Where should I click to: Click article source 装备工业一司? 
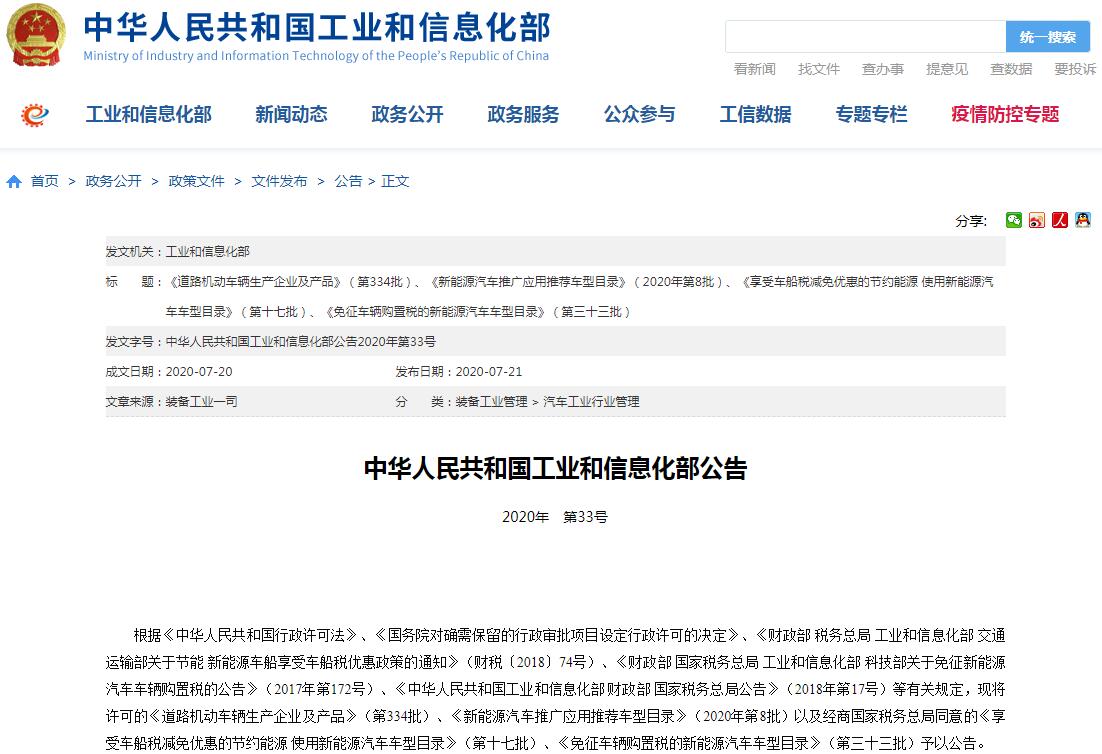[x=201, y=402]
